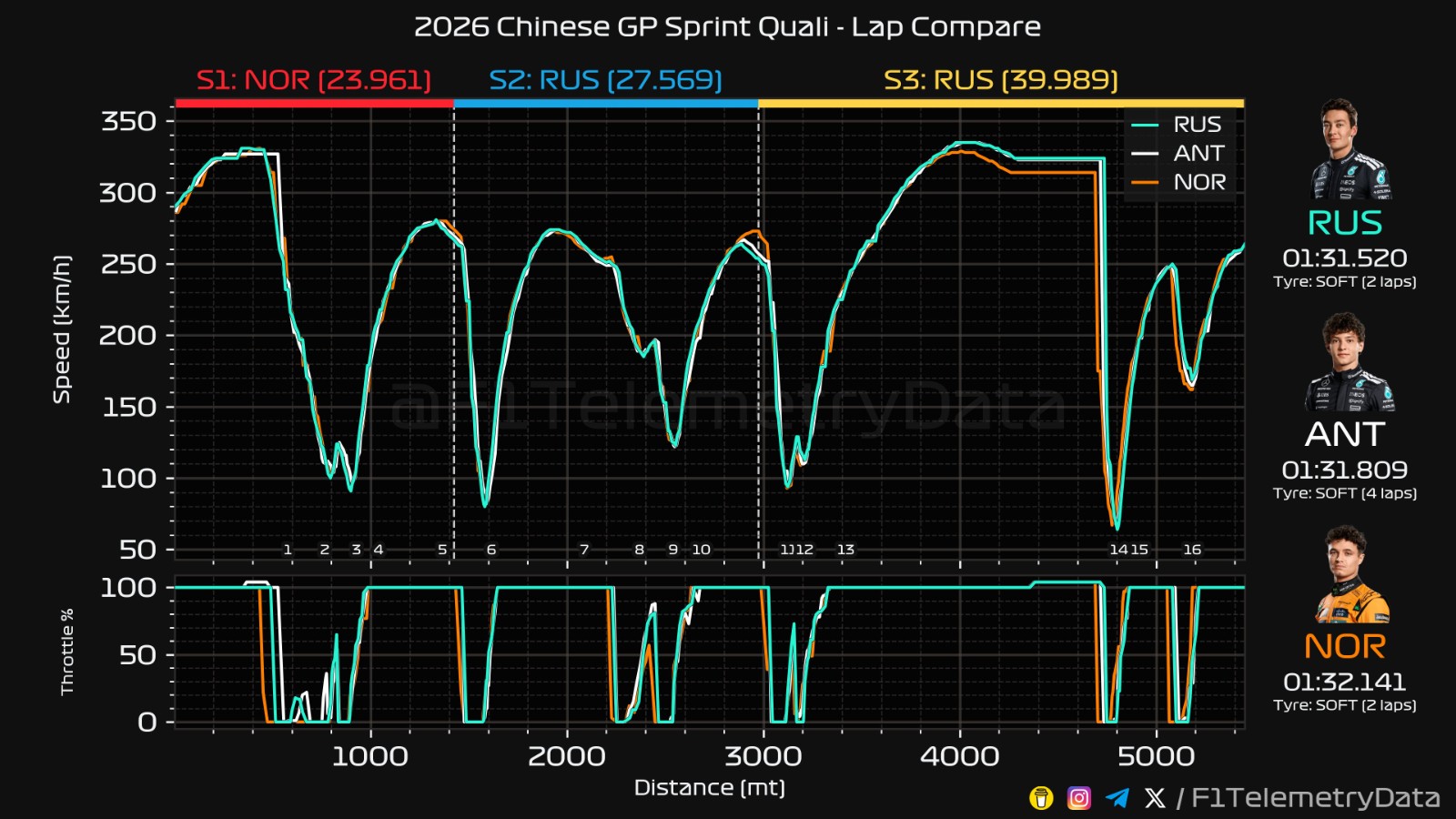Click "Tyre: SOFT (2 laps)" under NOR
This screenshot has width=1456, height=819.
coord(1345,705)
